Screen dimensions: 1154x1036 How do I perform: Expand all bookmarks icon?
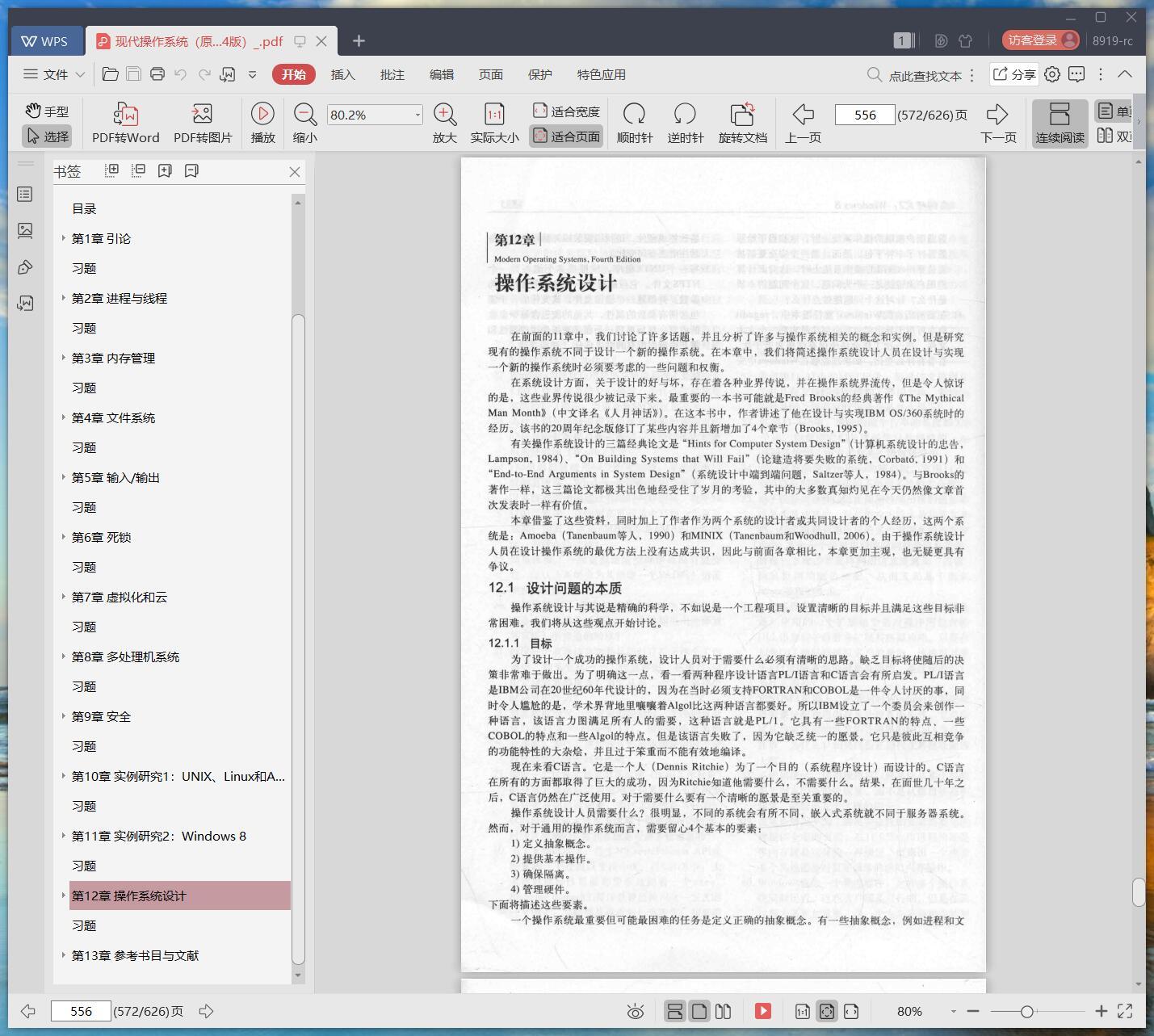[x=112, y=170]
